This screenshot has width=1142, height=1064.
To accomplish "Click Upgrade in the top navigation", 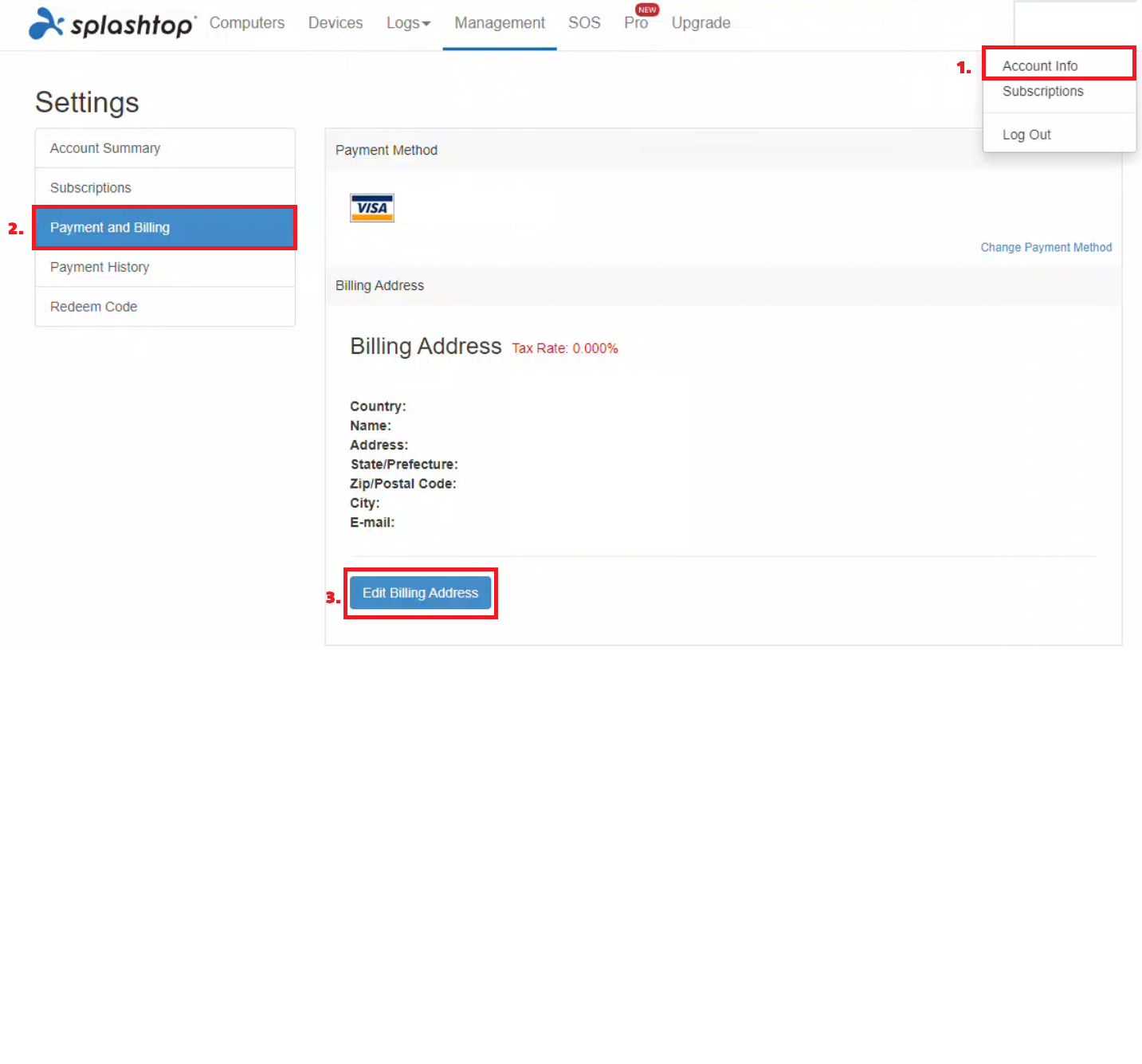I will click(701, 23).
